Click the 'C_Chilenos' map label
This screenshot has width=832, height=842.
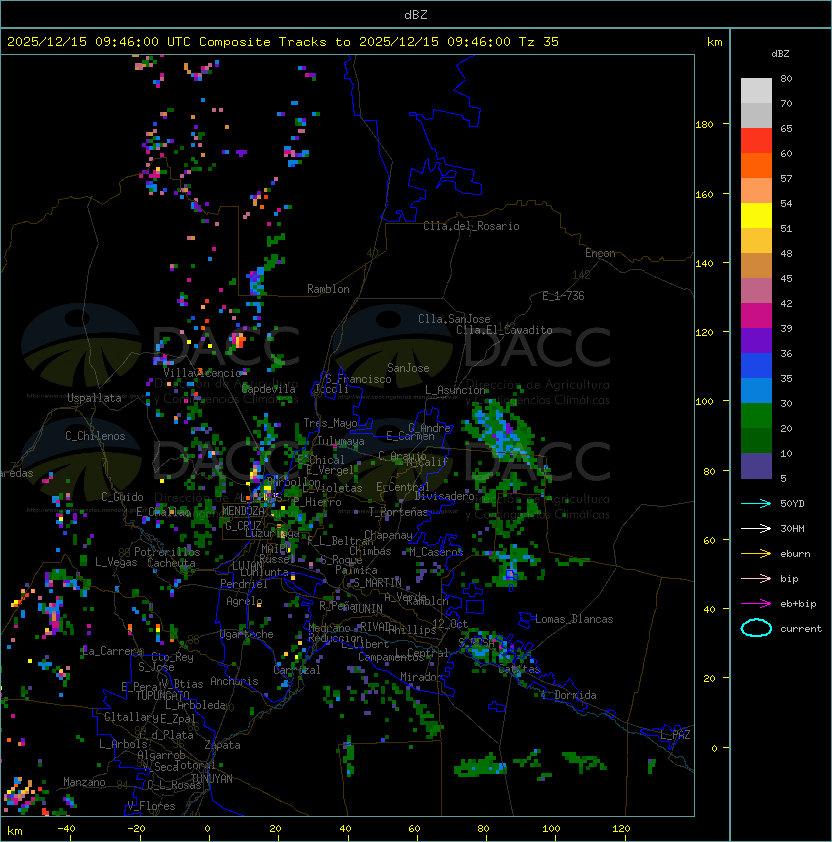click(95, 436)
